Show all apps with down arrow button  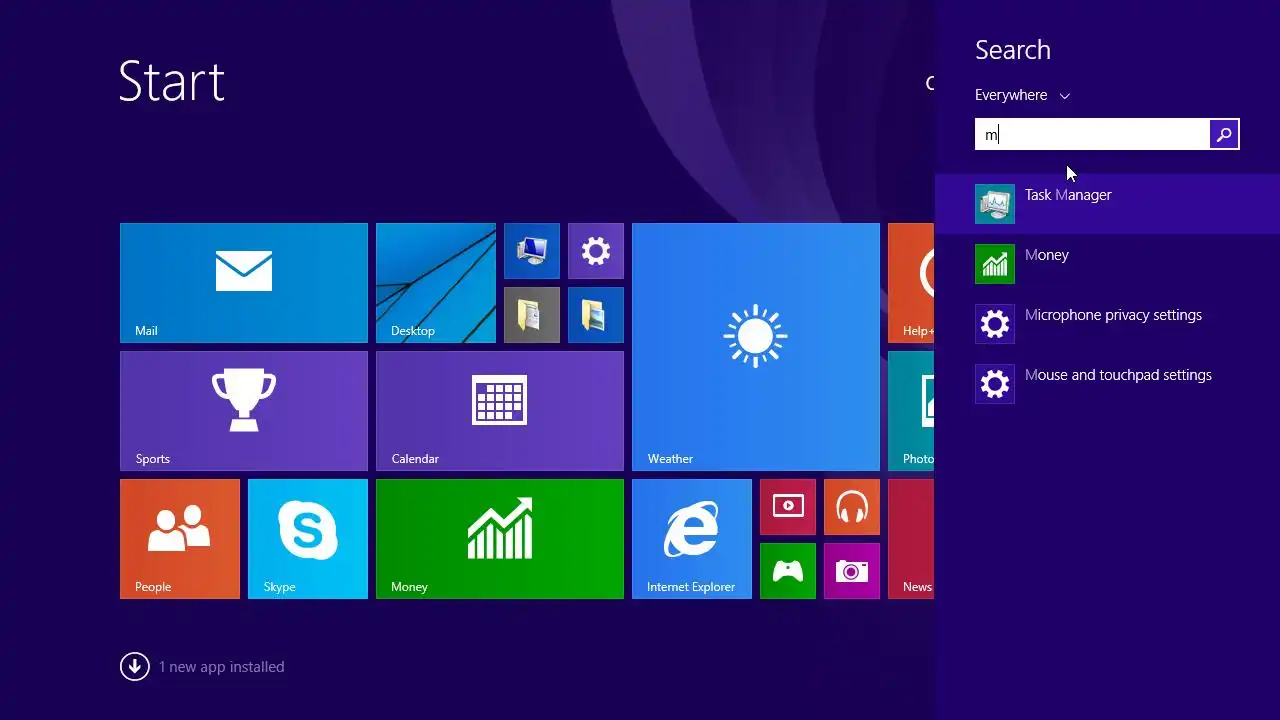pyautogui.click(x=135, y=666)
